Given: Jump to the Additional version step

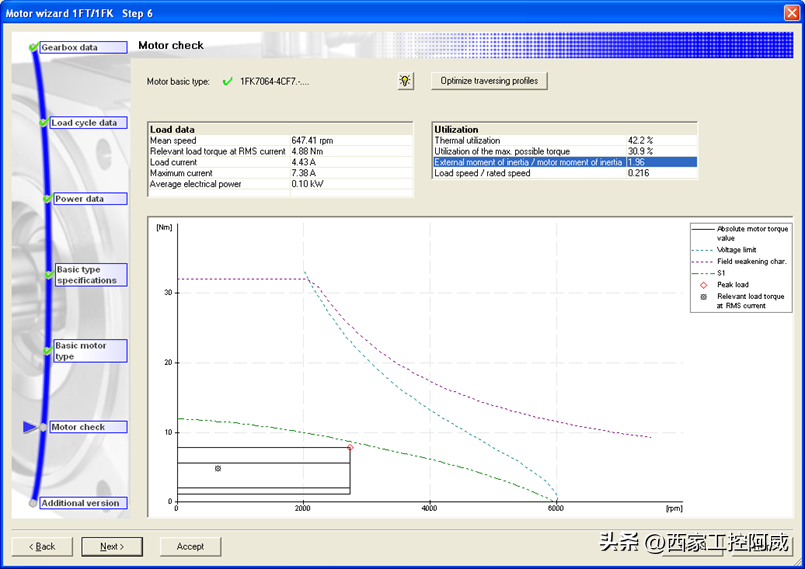Looking at the screenshot, I should coord(85,503).
